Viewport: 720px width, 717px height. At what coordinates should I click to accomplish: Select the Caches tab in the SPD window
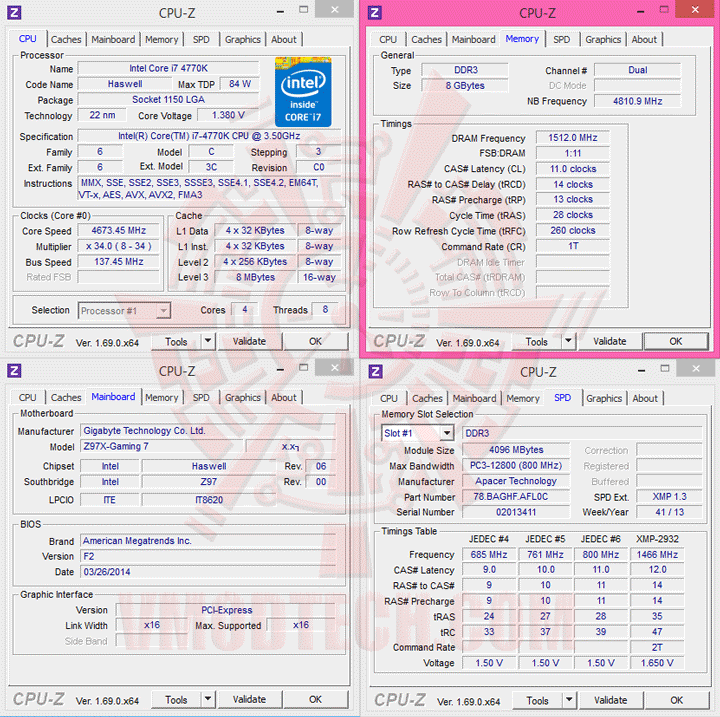coord(427,399)
